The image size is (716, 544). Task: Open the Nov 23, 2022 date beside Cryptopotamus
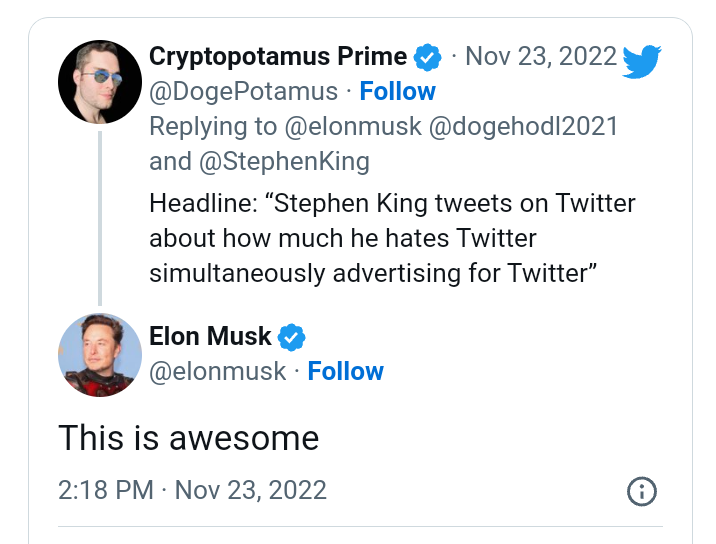click(541, 56)
